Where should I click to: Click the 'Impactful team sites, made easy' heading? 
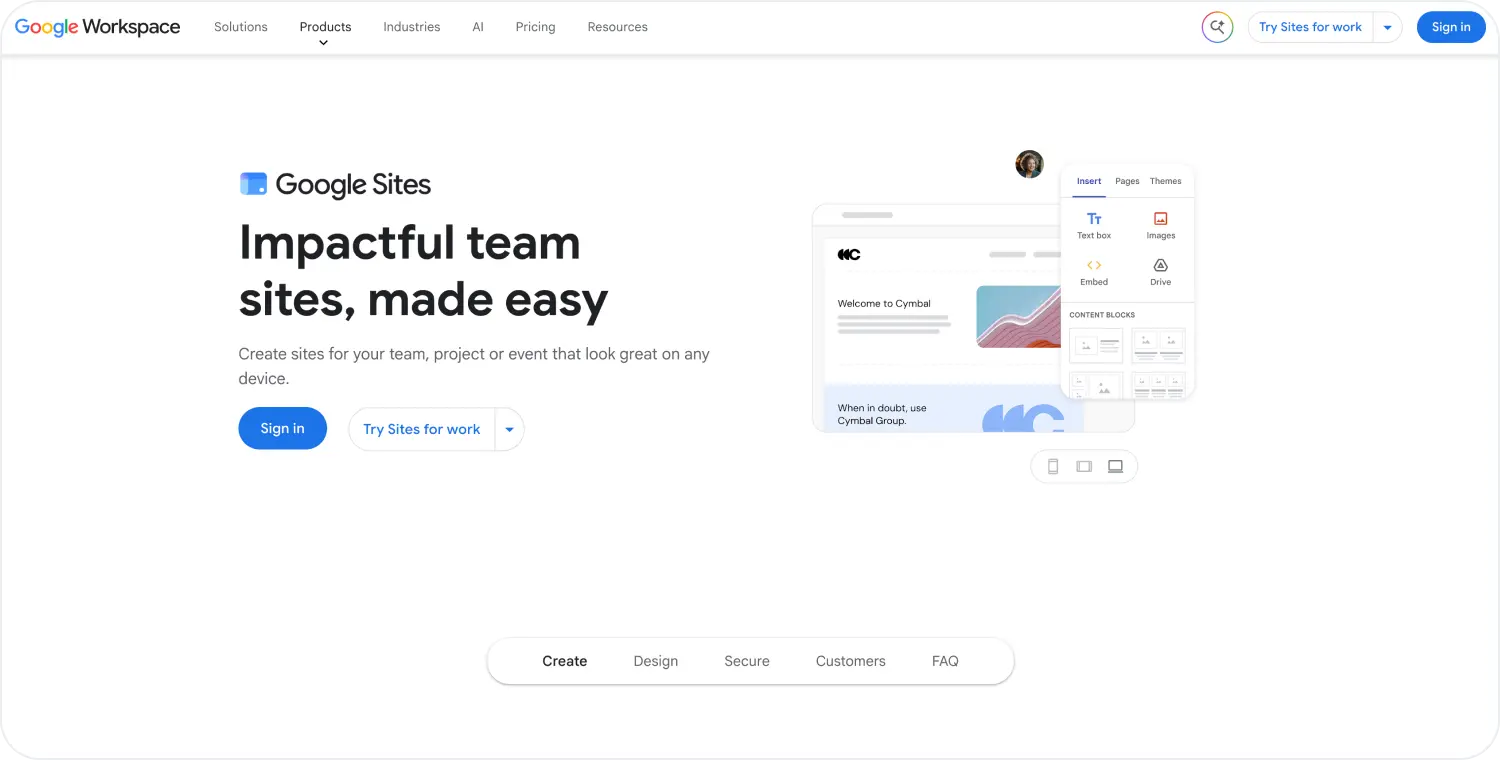point(423,271)
